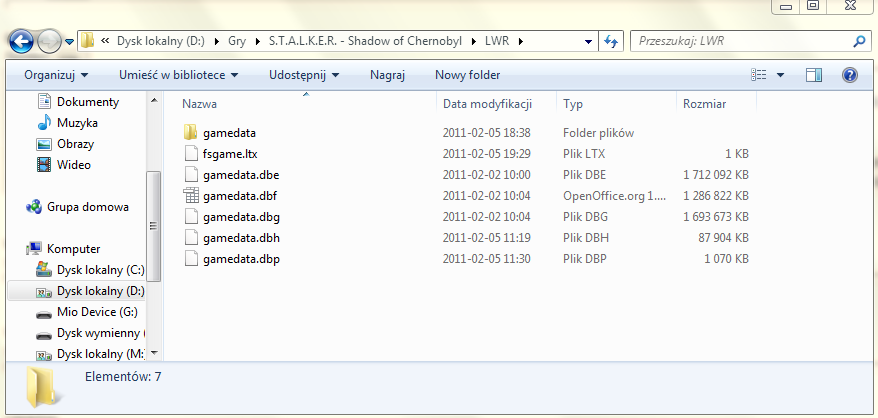Click the magnifier search icon
878x418 pixels.
[859, 41]
